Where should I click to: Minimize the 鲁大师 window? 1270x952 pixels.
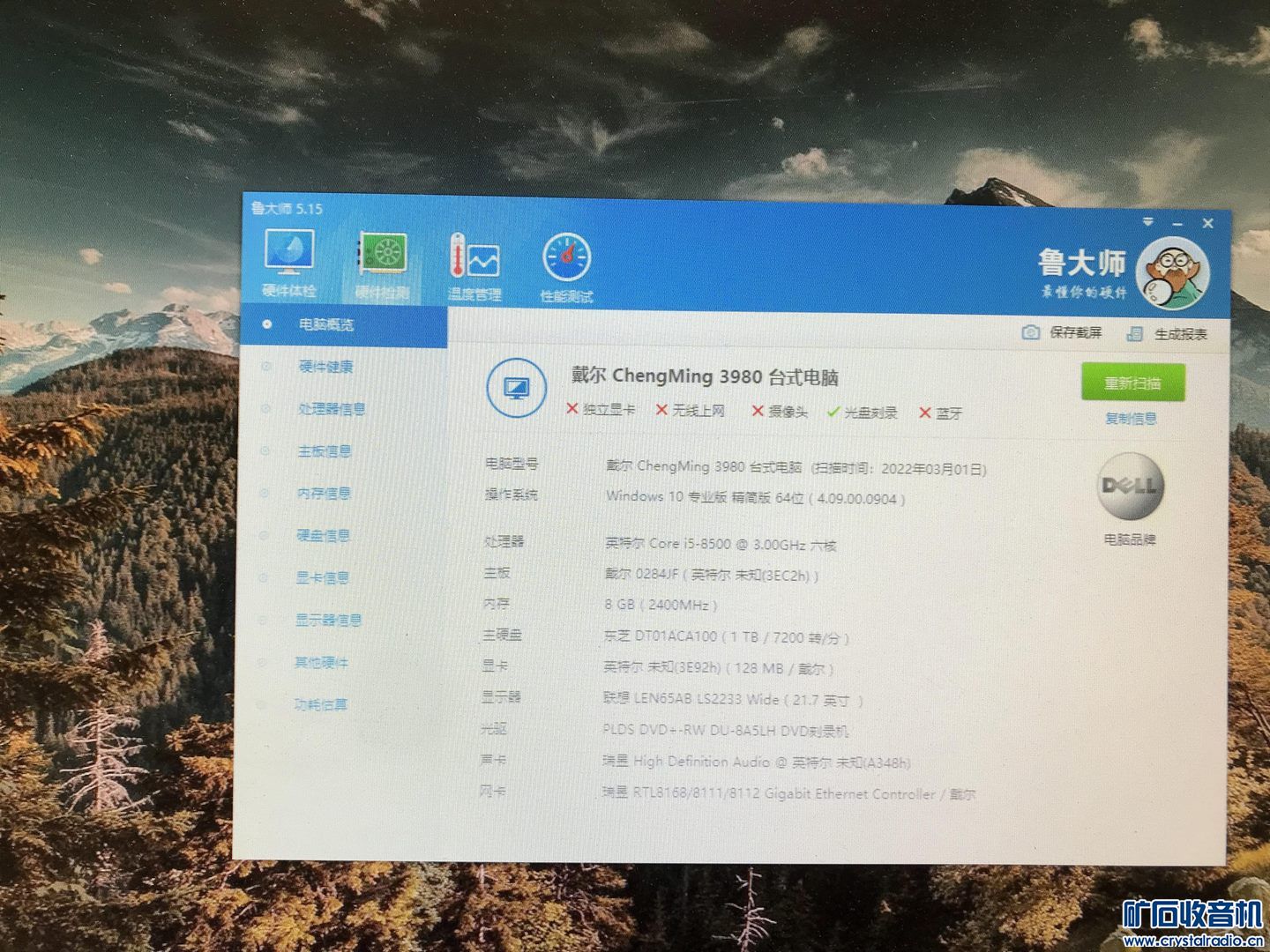[x=1177, y=223]
